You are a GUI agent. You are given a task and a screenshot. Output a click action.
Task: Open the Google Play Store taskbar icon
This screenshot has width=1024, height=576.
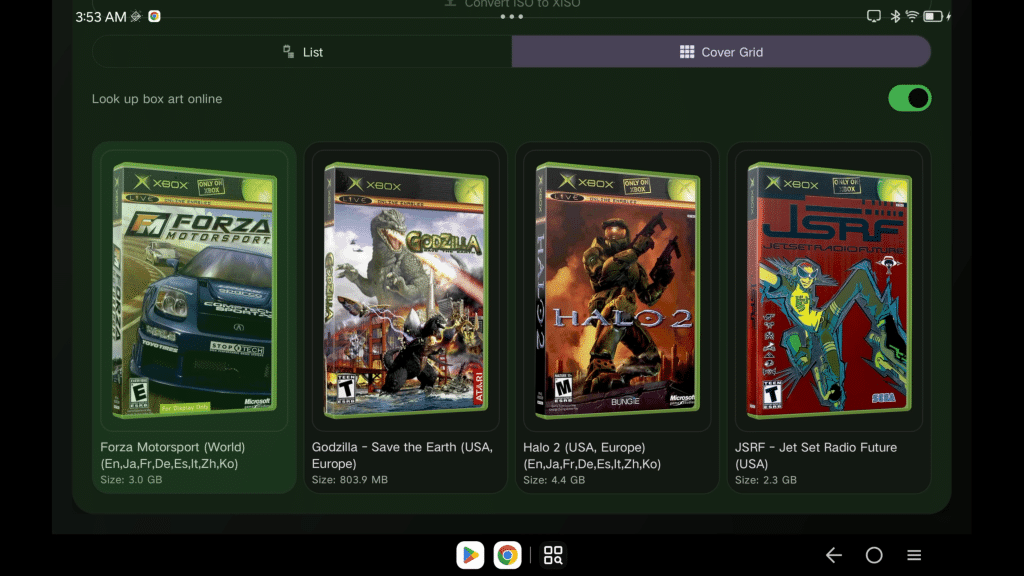470,555
